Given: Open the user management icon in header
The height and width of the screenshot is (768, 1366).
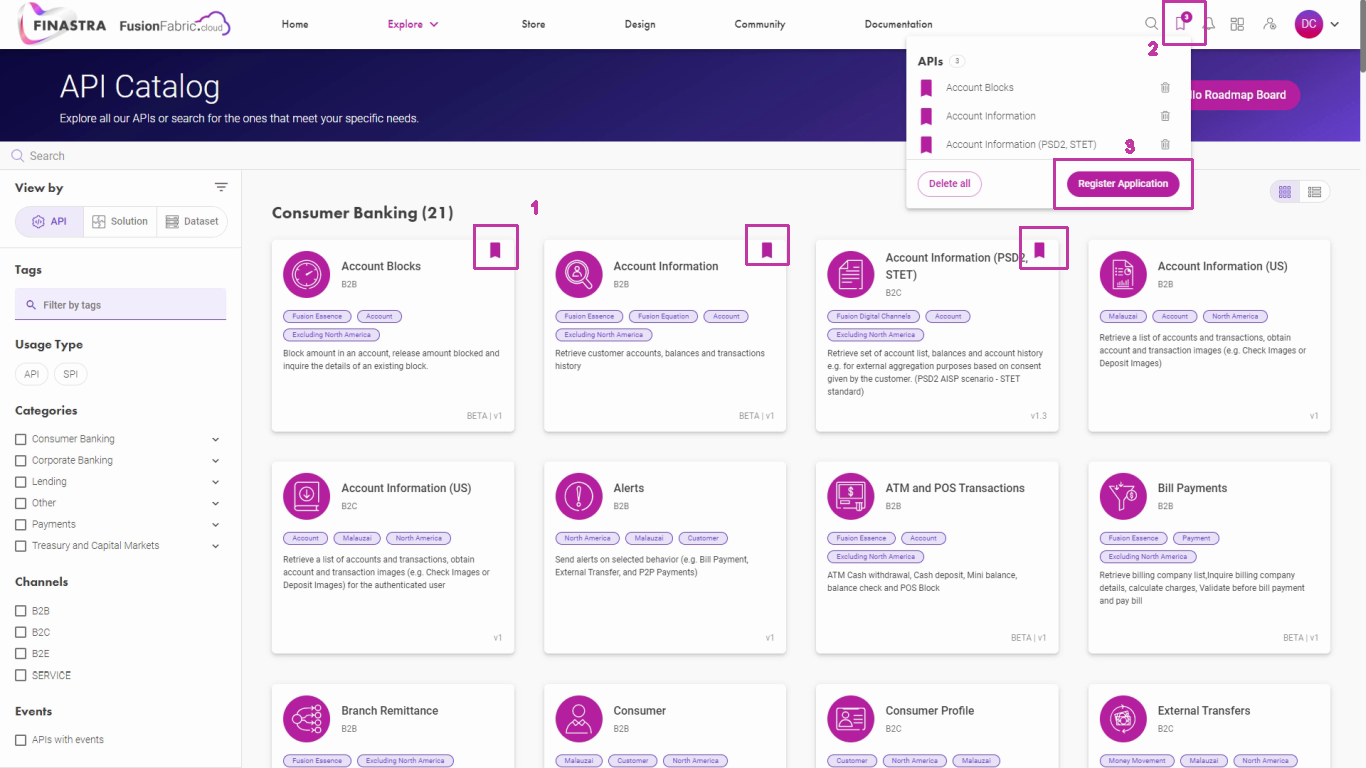Looking at the screenshot, I should pos(1270,24).
